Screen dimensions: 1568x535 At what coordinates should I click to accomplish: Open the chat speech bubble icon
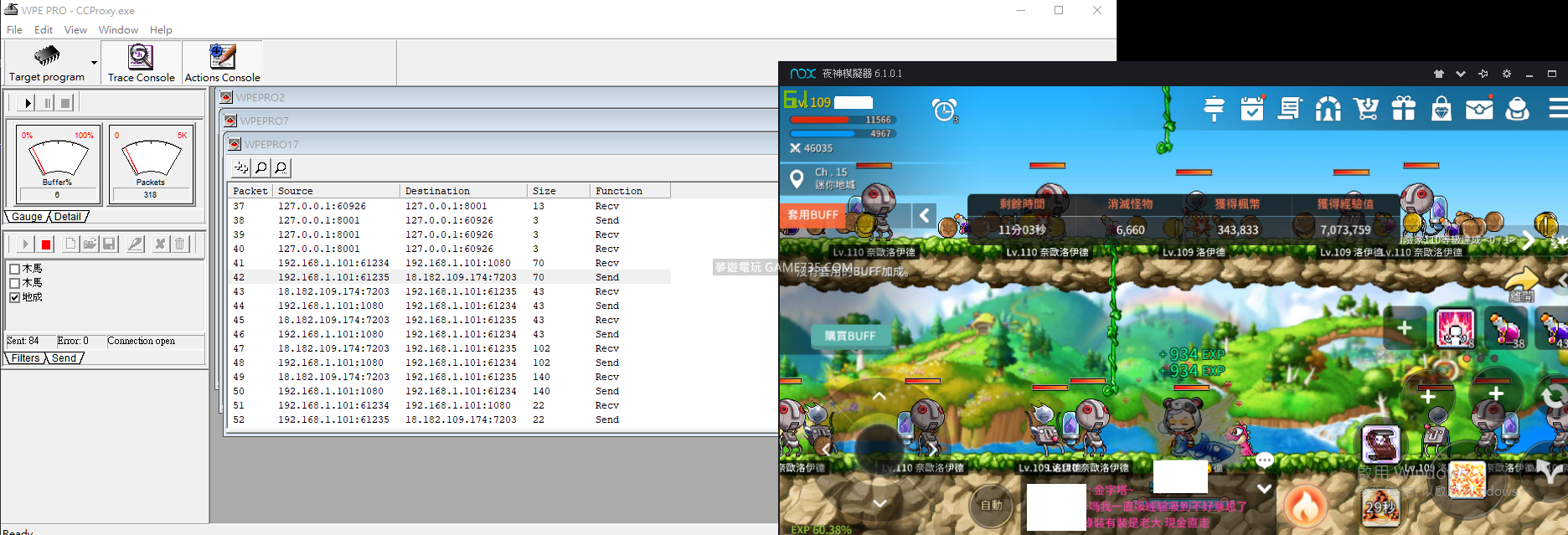pos(1265,460)
